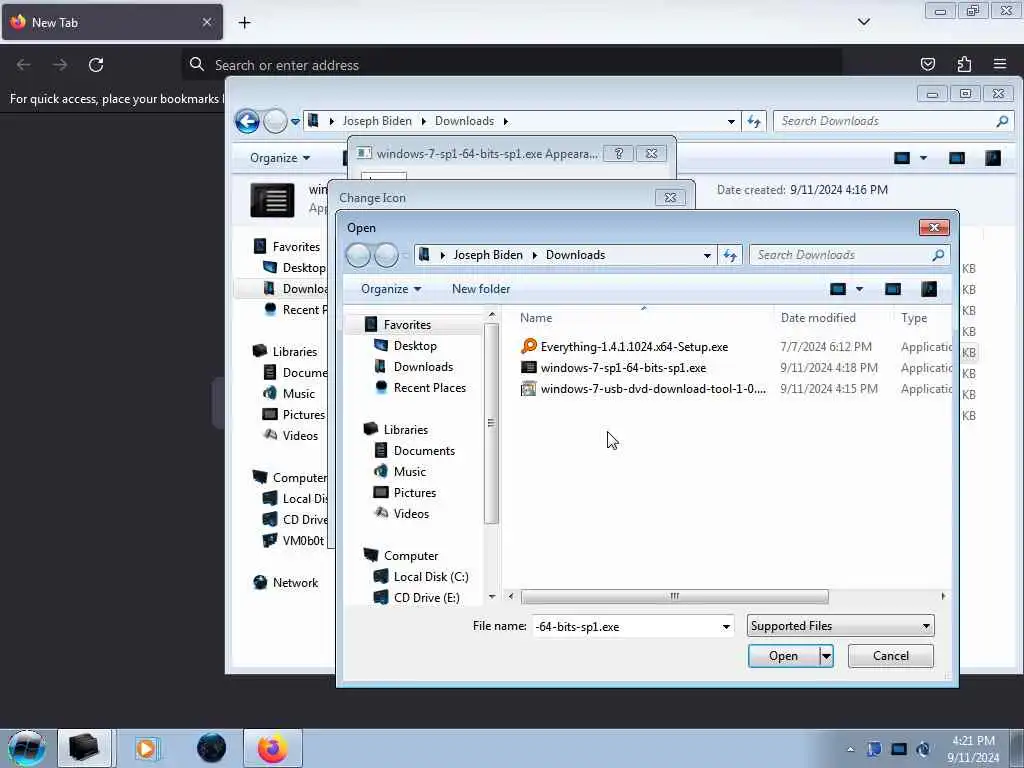Screen dimensions: 1024x768
Task: Sort by Date modified column
Action: [818, 318]
